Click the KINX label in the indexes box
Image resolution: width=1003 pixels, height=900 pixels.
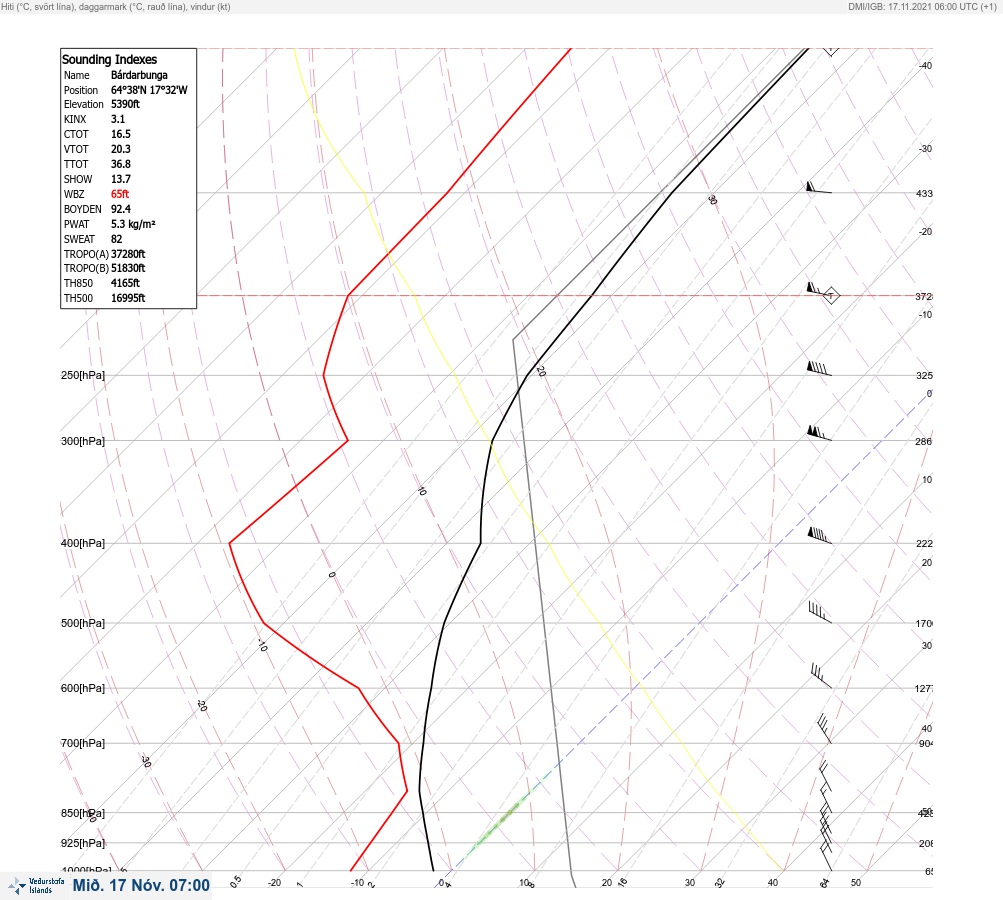75,119
